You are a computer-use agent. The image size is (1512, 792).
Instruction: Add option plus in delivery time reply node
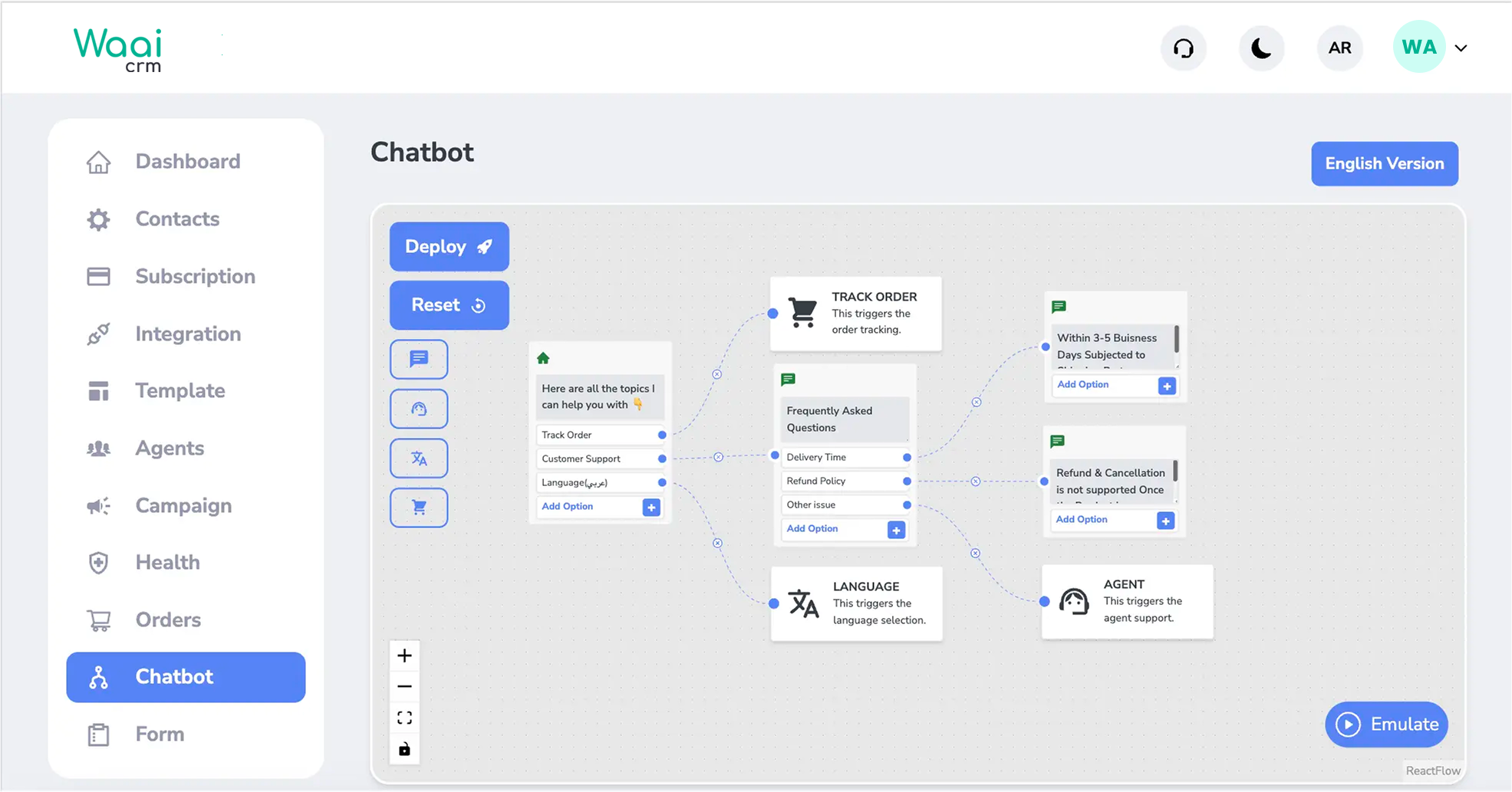(x=1167, y=386)
